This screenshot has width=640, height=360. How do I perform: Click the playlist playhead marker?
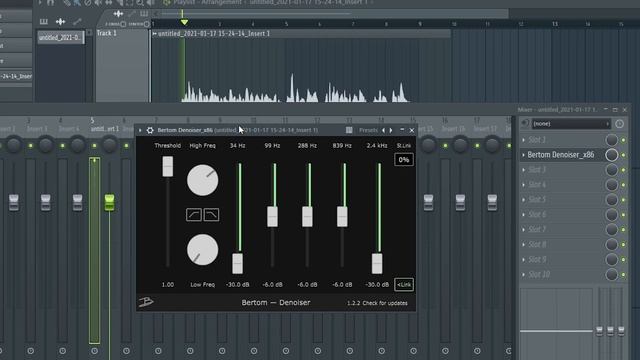[x=184, y=22]
